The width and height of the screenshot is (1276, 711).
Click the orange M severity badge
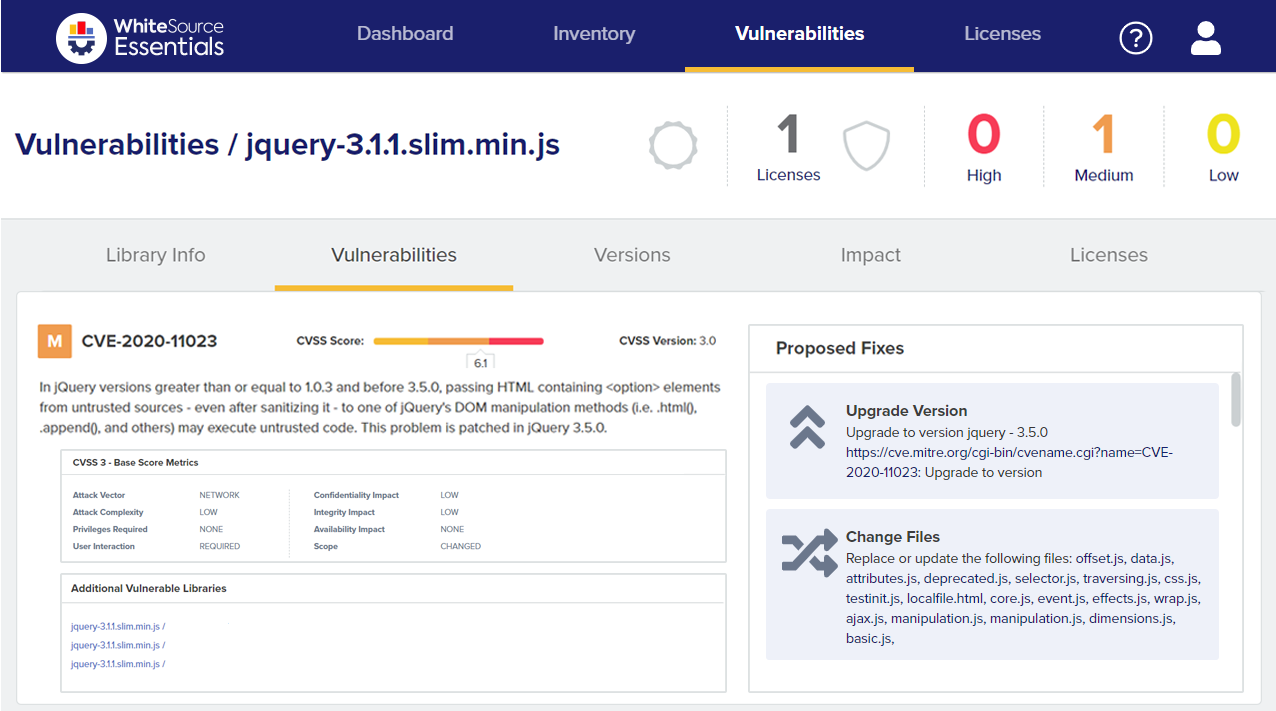(55, 341)
